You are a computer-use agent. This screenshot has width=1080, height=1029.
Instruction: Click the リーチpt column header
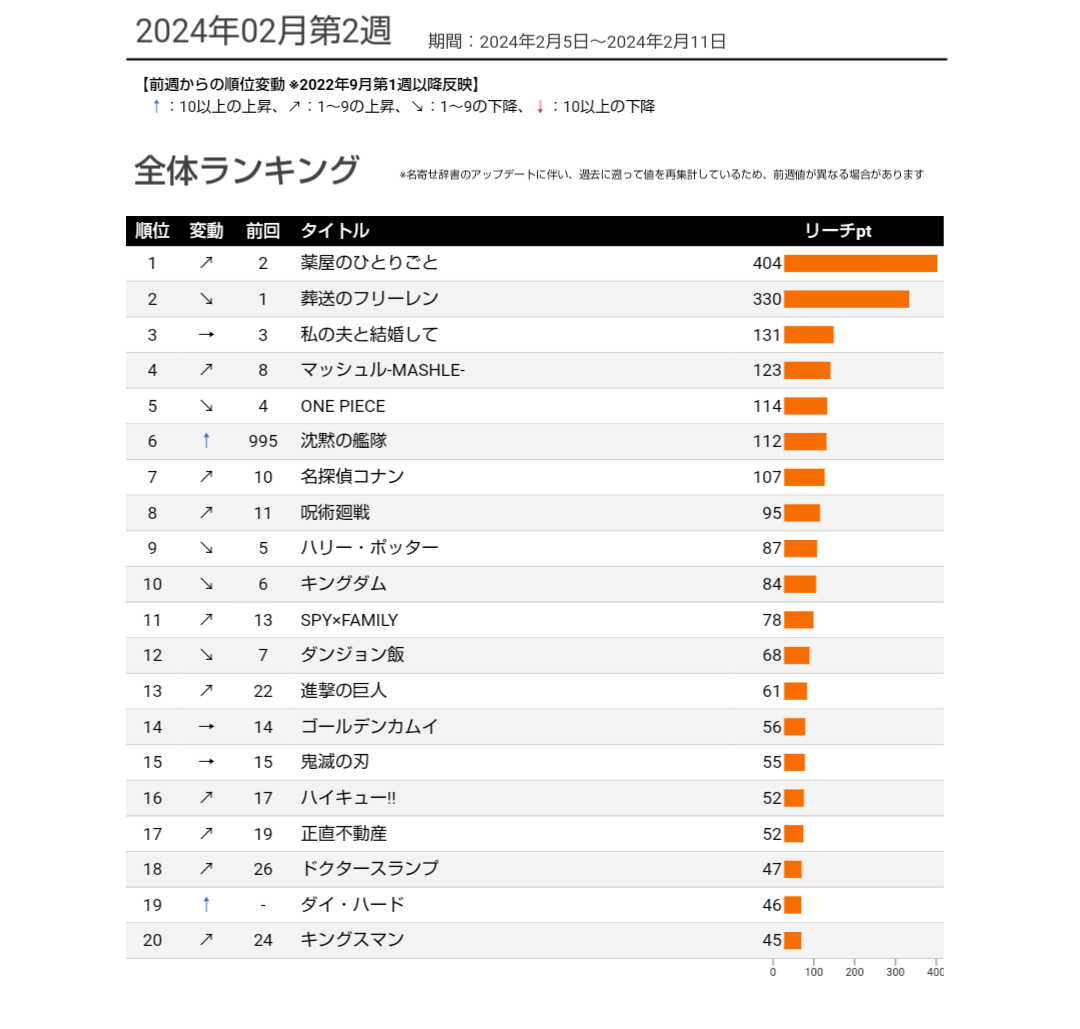(838, 231)
